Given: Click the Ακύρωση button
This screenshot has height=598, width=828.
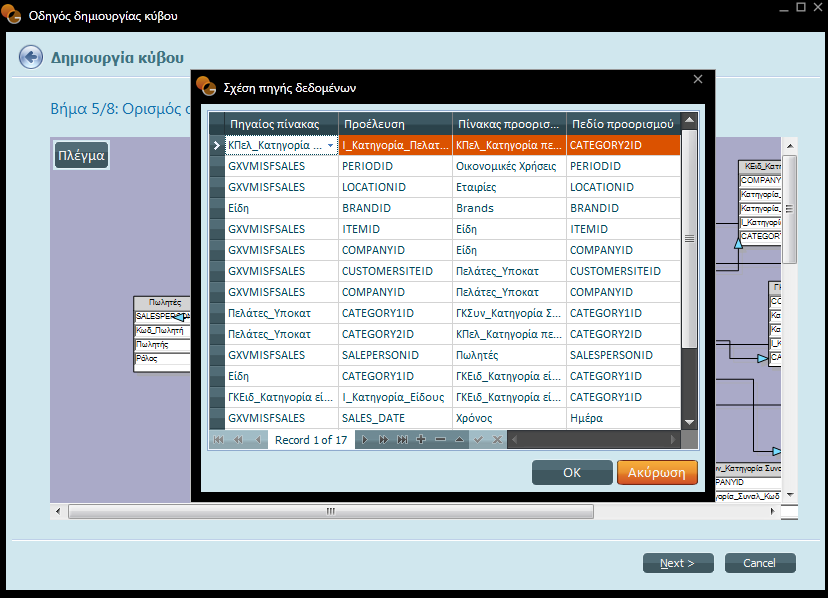Looking at the screenshot, I should point(657,472).
